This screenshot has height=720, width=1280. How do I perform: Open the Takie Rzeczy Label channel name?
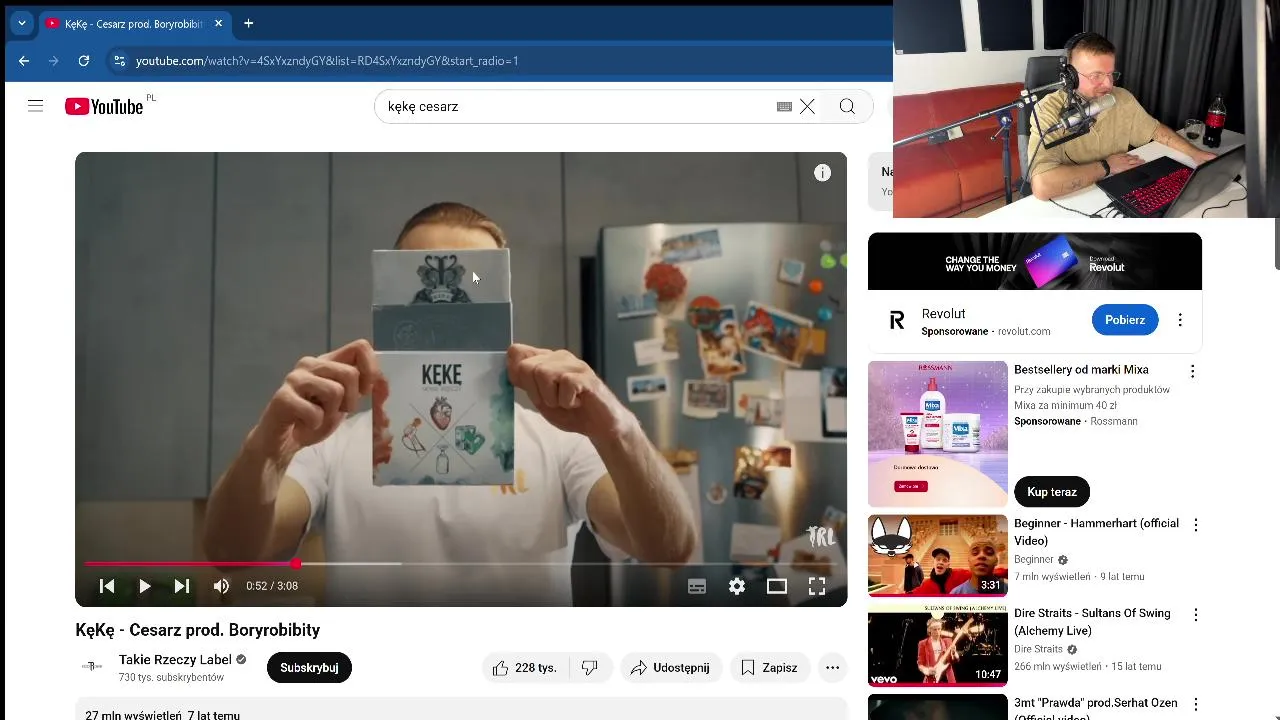pyautogui.click(x=175, y=660)
